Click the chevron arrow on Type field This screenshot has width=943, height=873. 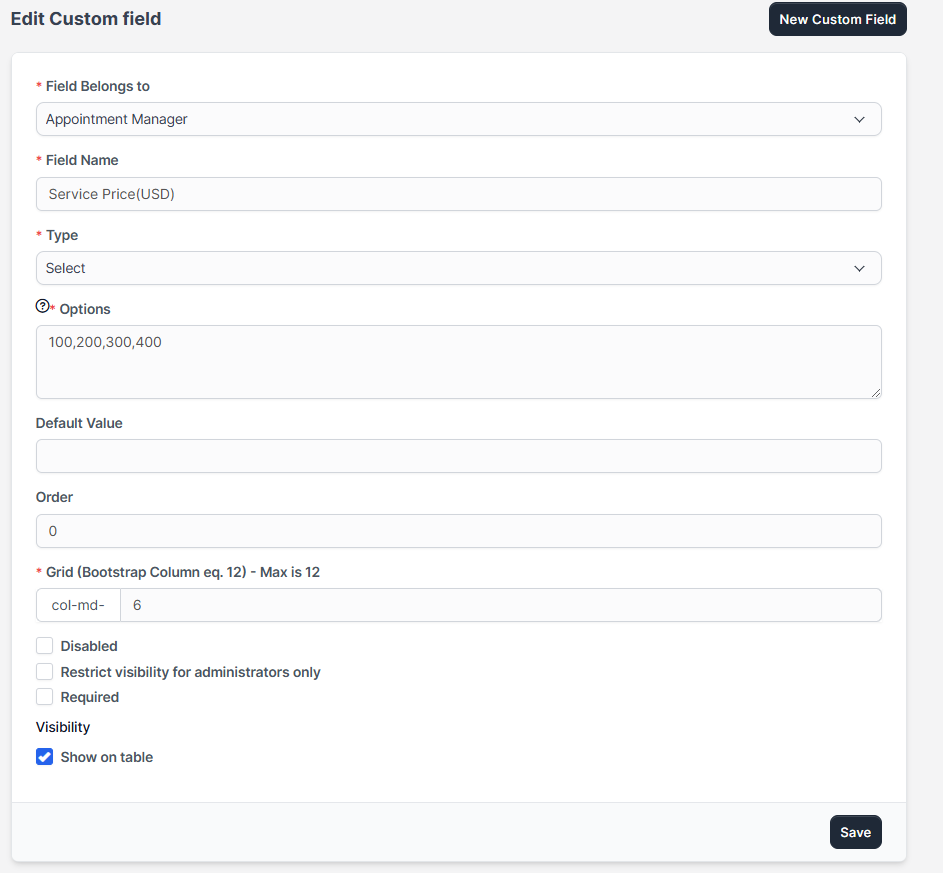[859, 268]
